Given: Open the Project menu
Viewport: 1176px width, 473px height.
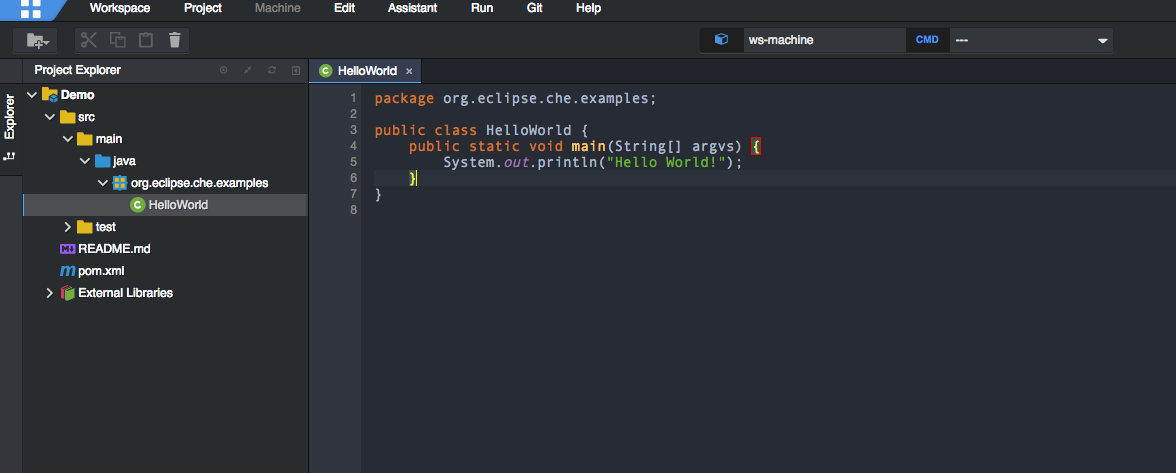Looking at the screenshot, I should coord(202,8).
